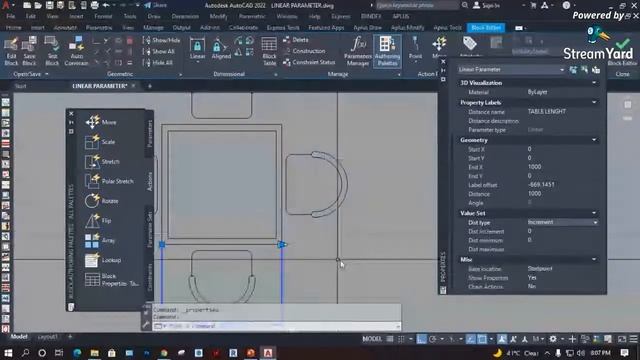Choose the Array action in authoring palette
Image resolution: width=640 pixels, height=360 pixels.
point(100,240)
